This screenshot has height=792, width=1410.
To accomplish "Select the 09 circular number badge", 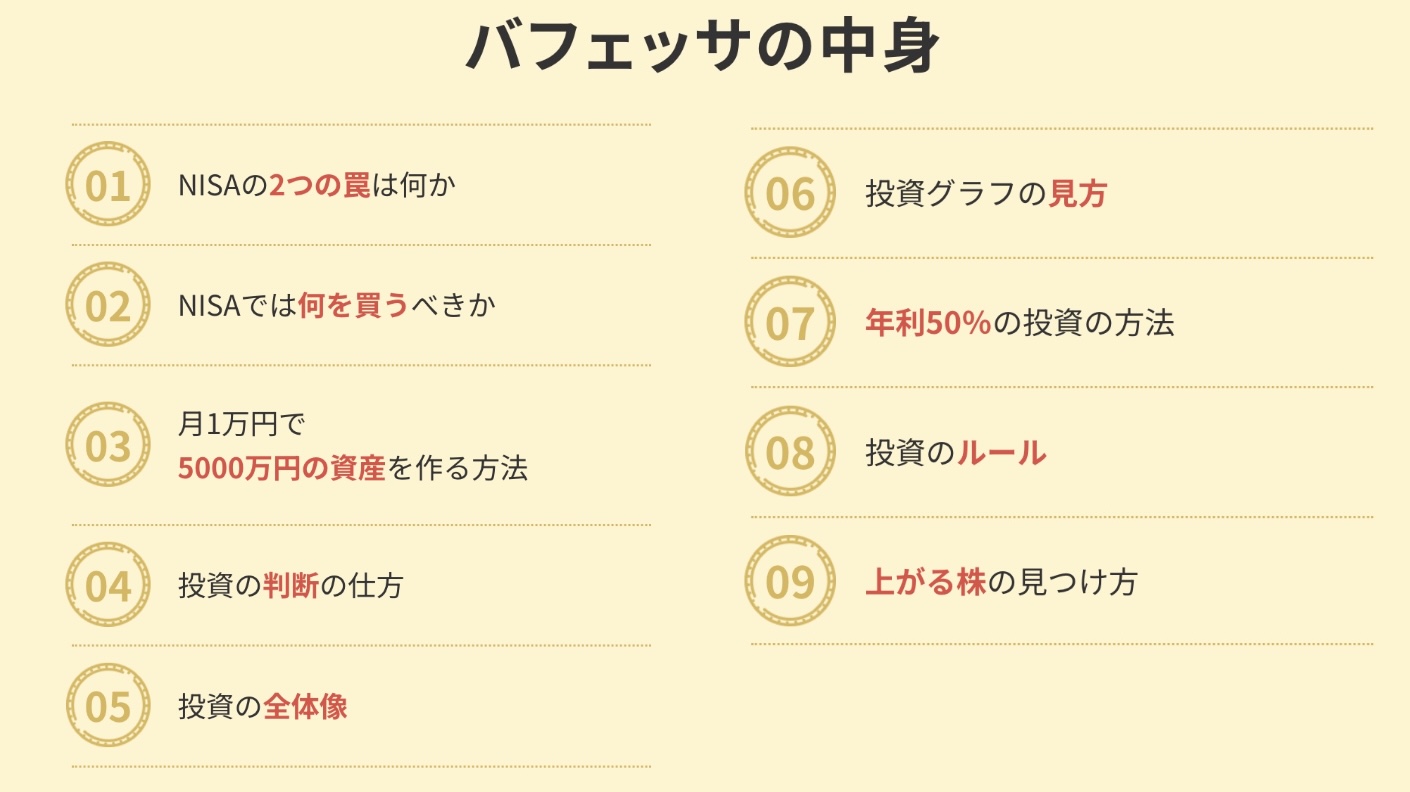I will [x=790, y=582].
